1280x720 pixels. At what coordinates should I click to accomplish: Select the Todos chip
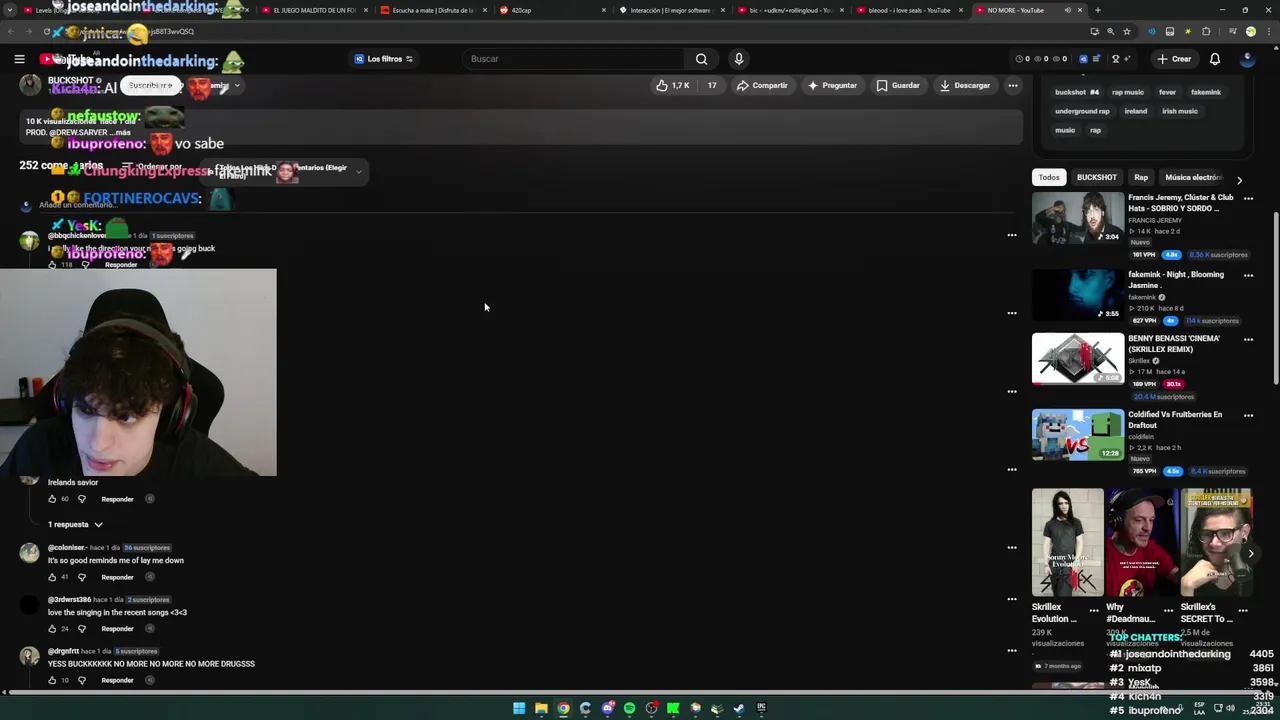click(x=1048, y=177)
